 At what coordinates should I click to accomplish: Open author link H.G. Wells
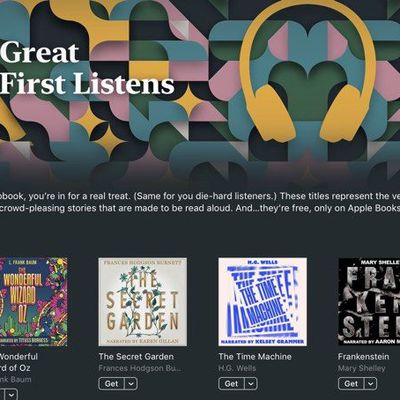tap(237, 368)
